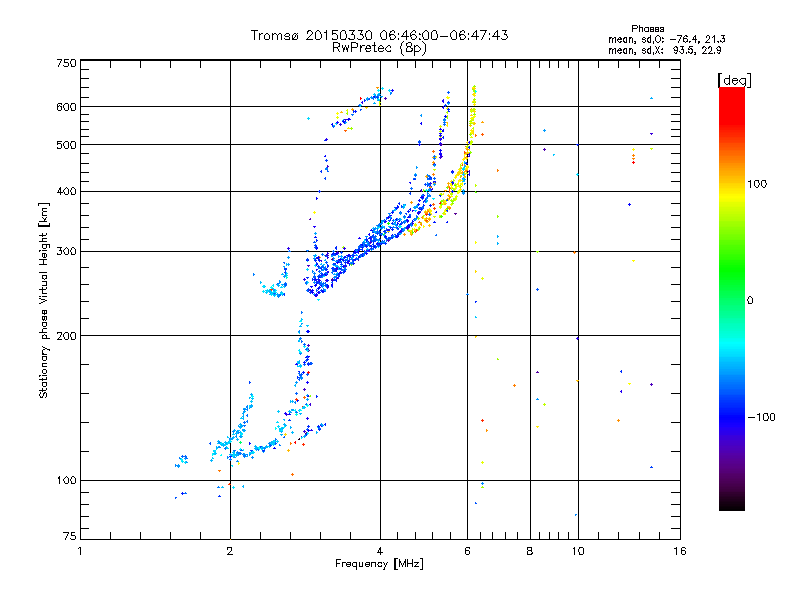Image resolution: width=800 pixels, height=600 pixels.
Task: Click the x-axis '6' tick label
Action: (x=467, y=551)
